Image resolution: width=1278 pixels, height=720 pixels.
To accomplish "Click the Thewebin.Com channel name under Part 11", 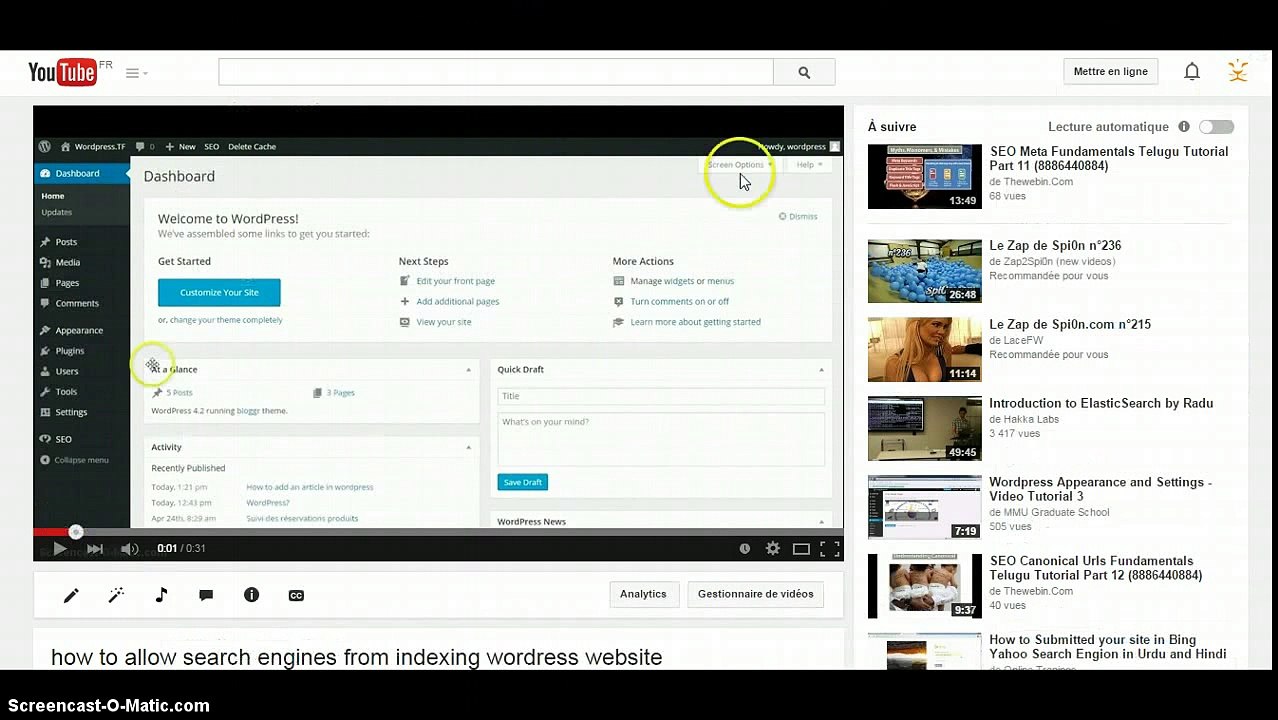I will (1038, 182).
